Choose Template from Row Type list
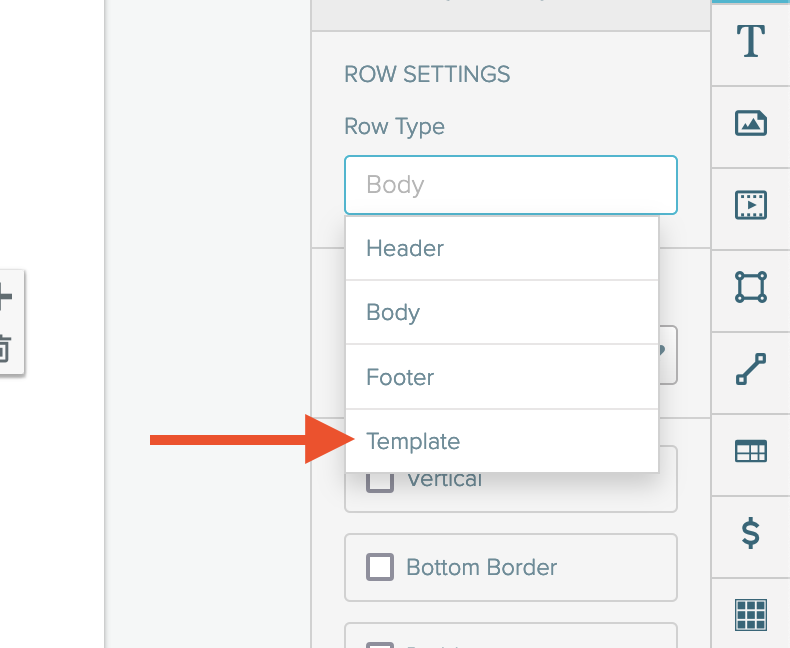Screen dimensions: 790x648 502,441
